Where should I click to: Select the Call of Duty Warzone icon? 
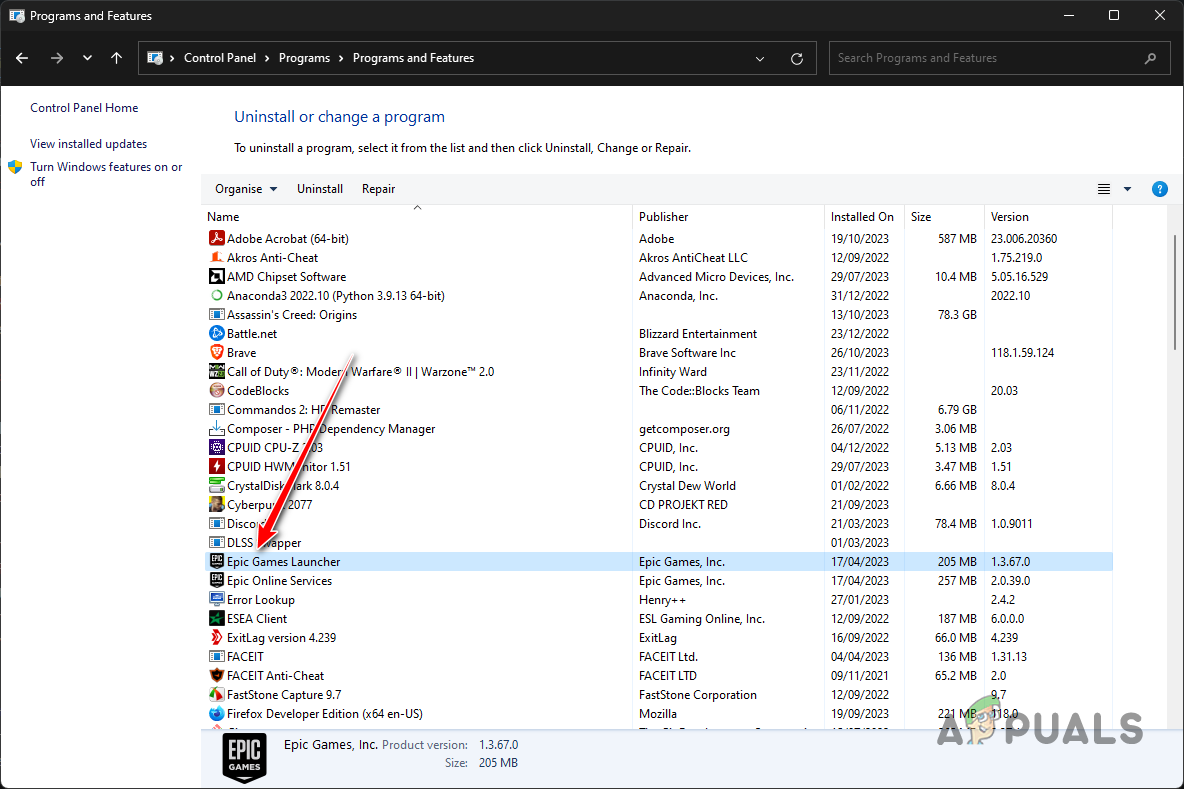pyautogui.click(x=217, y=371)
